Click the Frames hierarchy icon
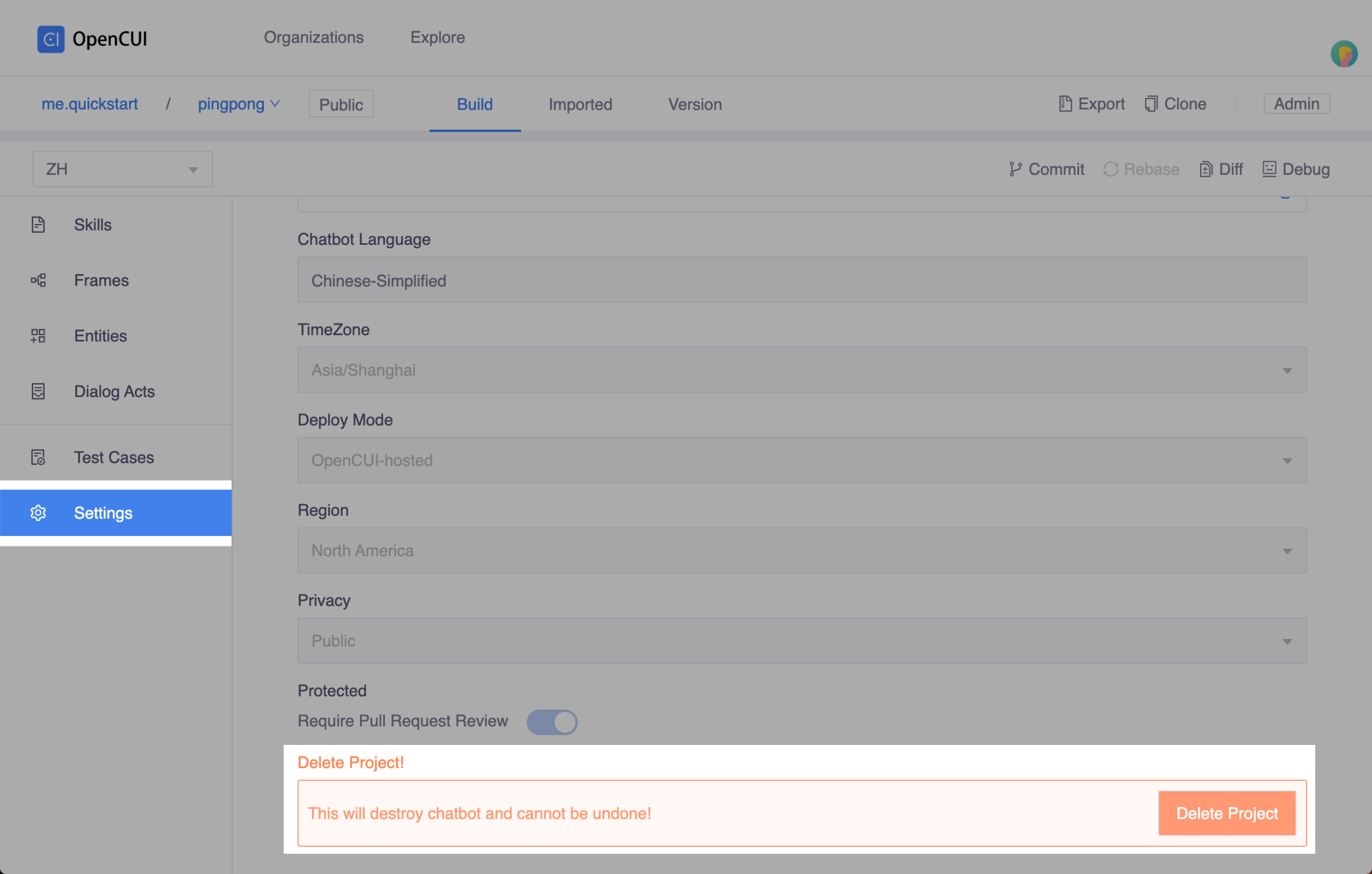1372x874 pixels. tap(38, 281)
